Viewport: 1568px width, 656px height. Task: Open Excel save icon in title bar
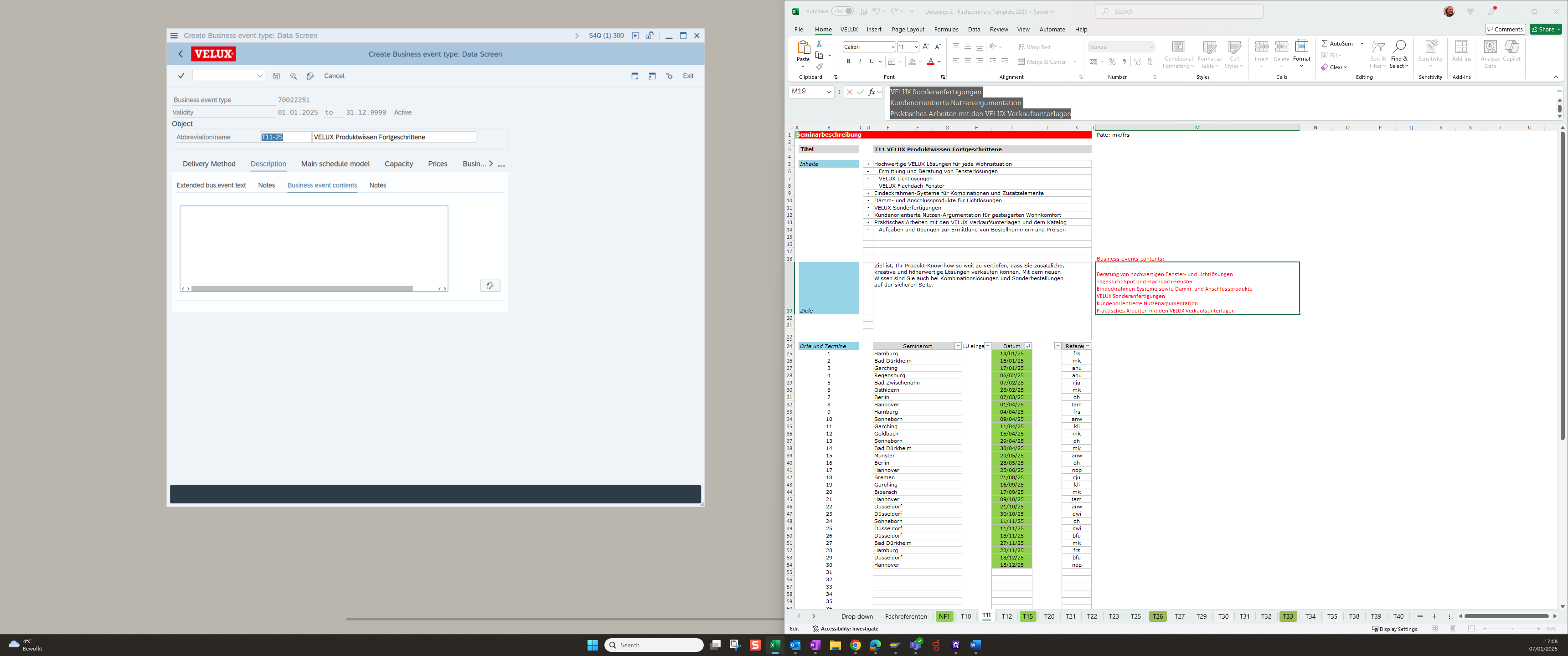click(x=863, y=11)
